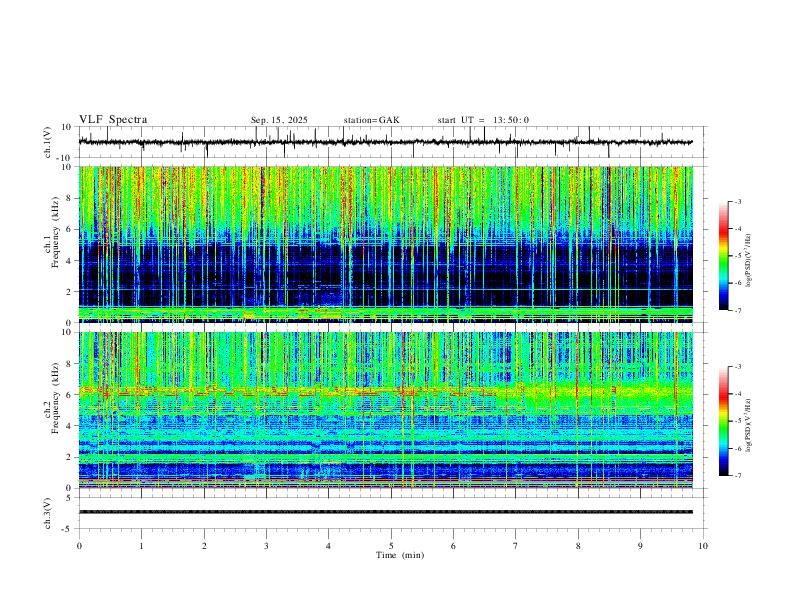Click the ch.1 voltage waveform trace
Image resolution: width=792 pixels, height=612 pixels.
(x=385, y=142)
